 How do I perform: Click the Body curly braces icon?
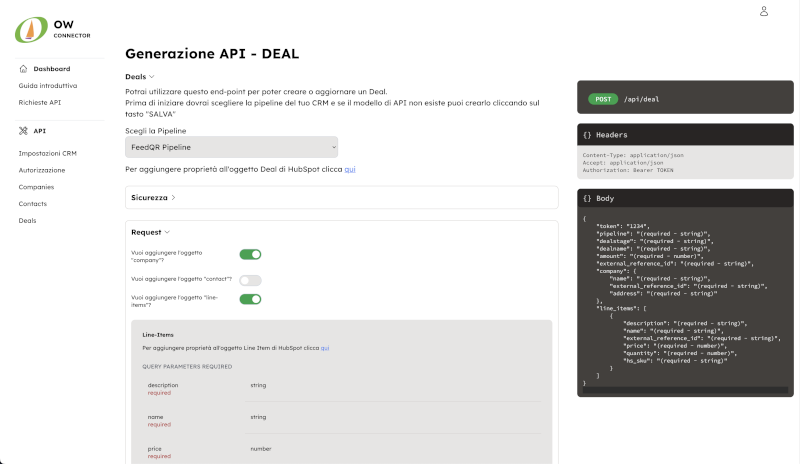pyautogui.click(x=587, y=198)
